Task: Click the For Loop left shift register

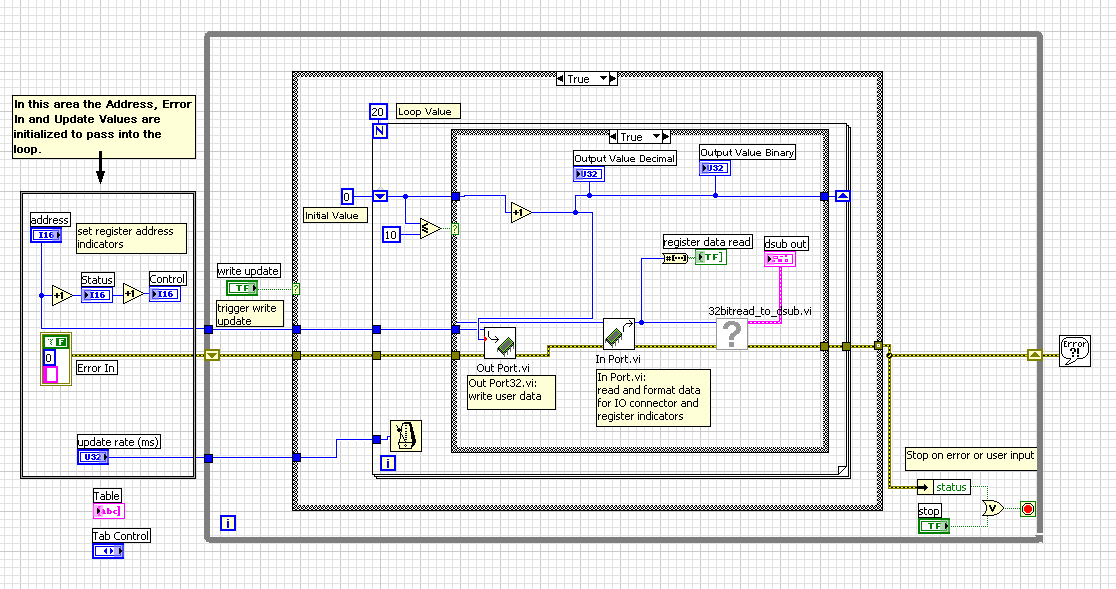Action: (380, 196)
